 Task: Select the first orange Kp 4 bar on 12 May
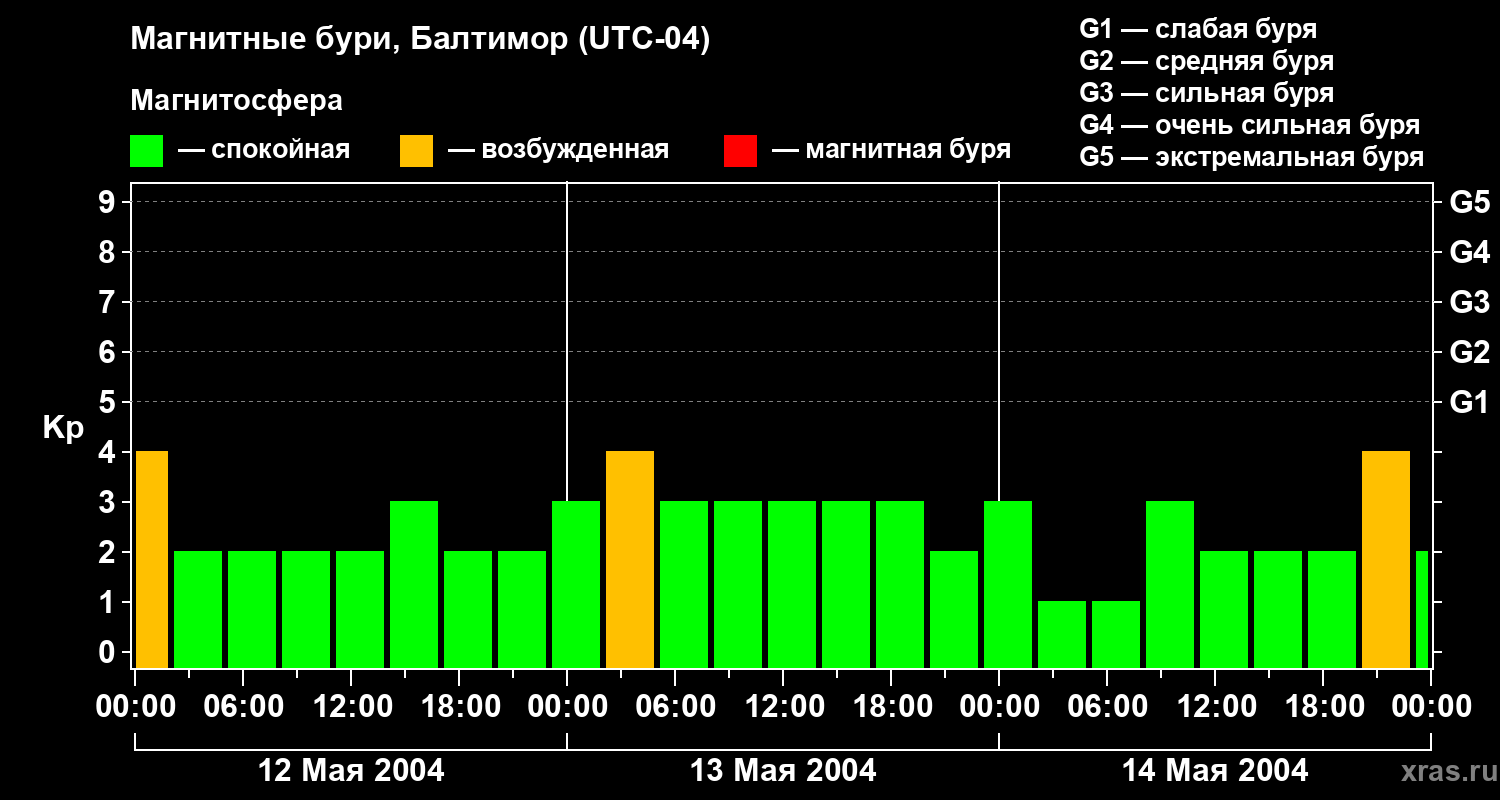pyautogui.click(x=152, y=559)
